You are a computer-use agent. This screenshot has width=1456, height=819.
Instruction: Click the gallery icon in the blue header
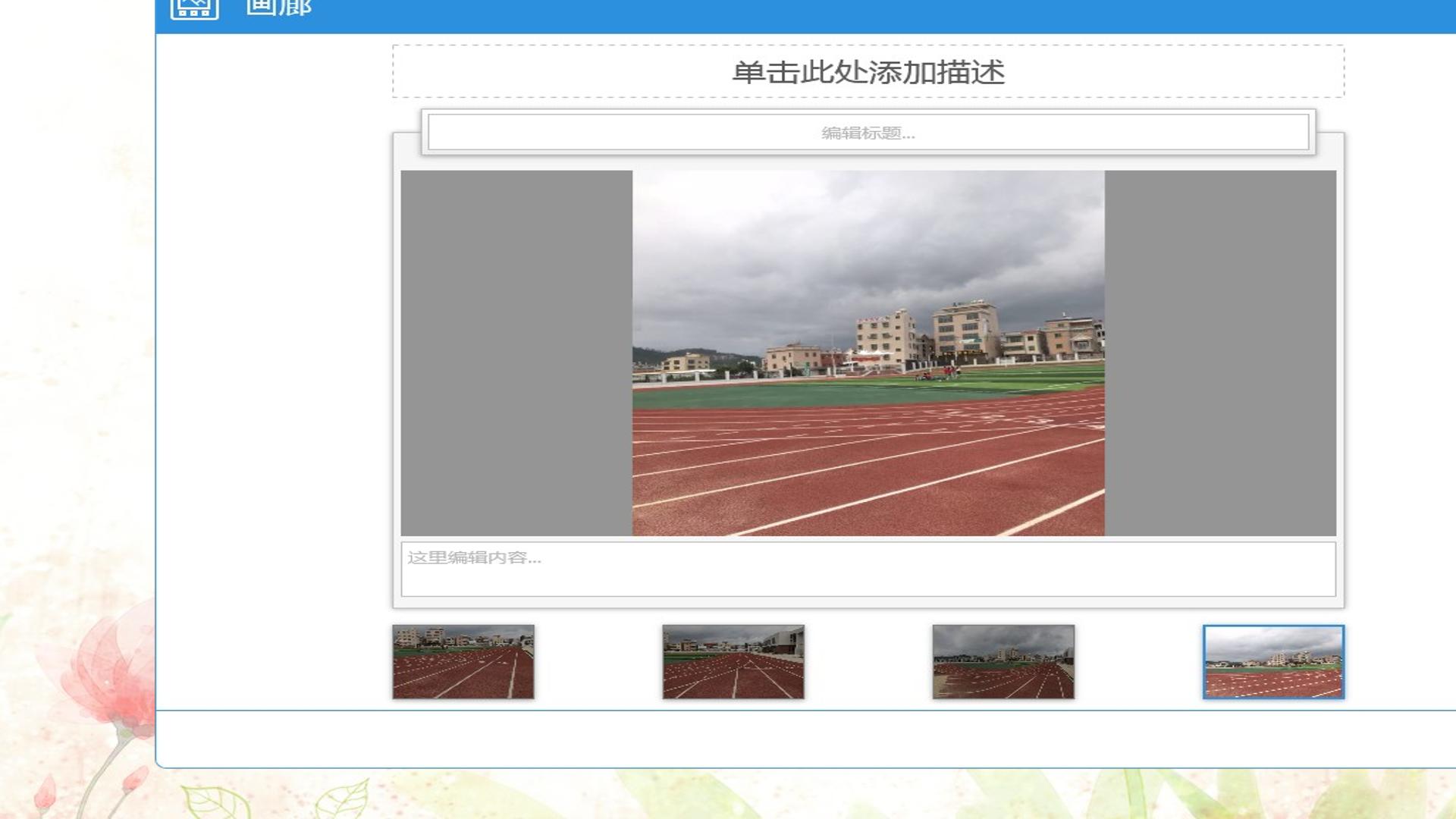click(x=194, y=8)
